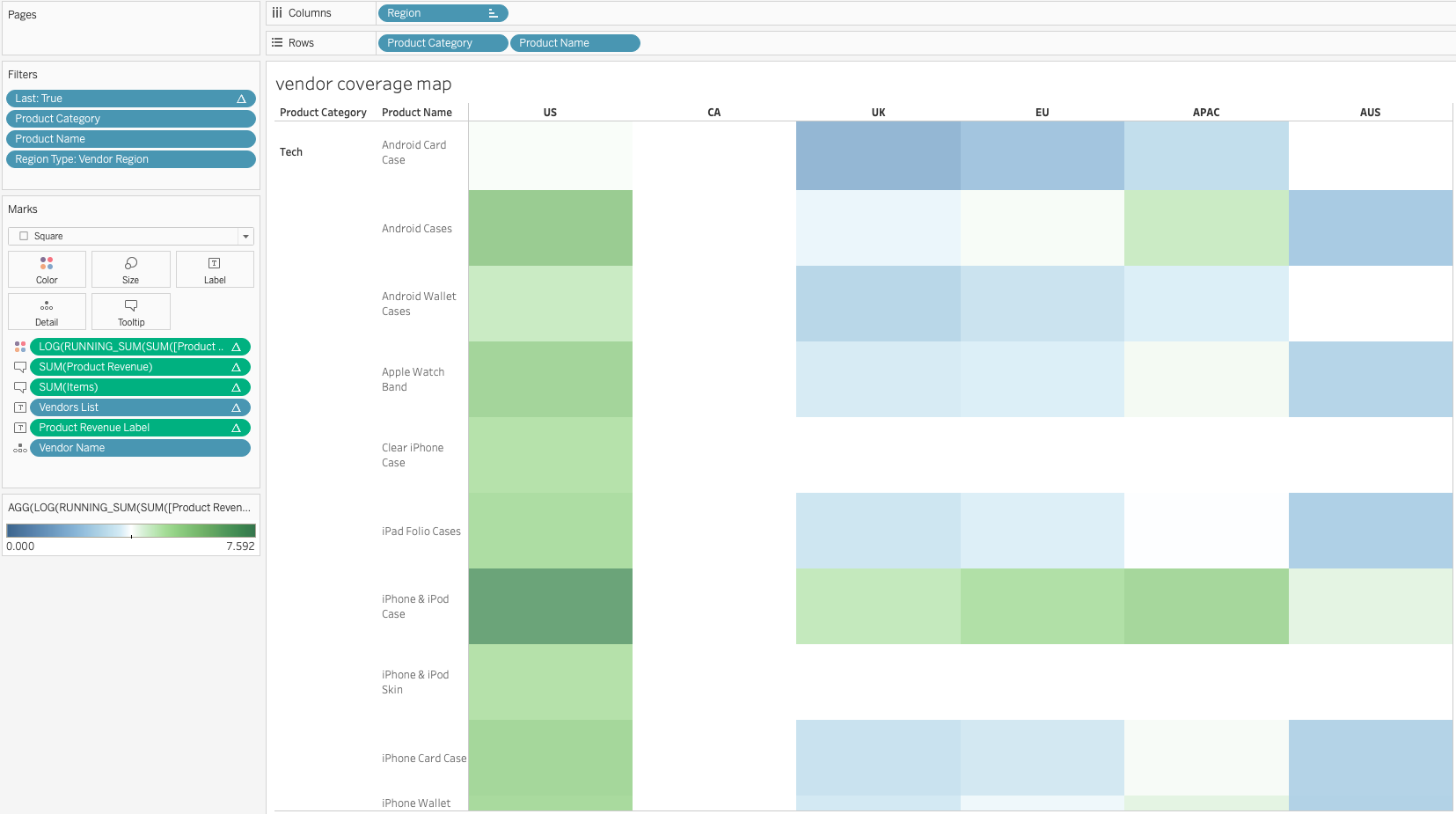Open the Detail marks card
This screenshot has width=1456, height=814.
coord(47,312)
